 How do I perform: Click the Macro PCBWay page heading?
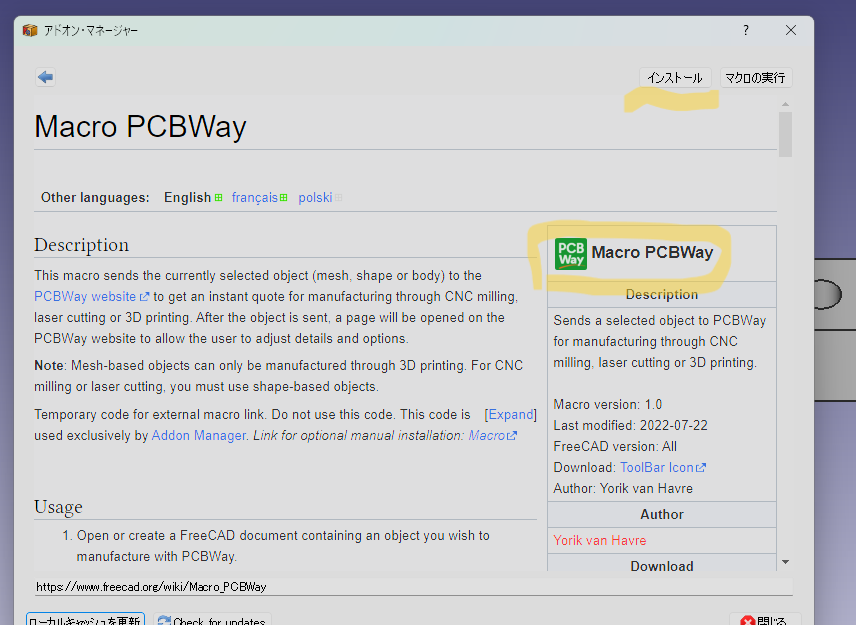click(140, 127)
